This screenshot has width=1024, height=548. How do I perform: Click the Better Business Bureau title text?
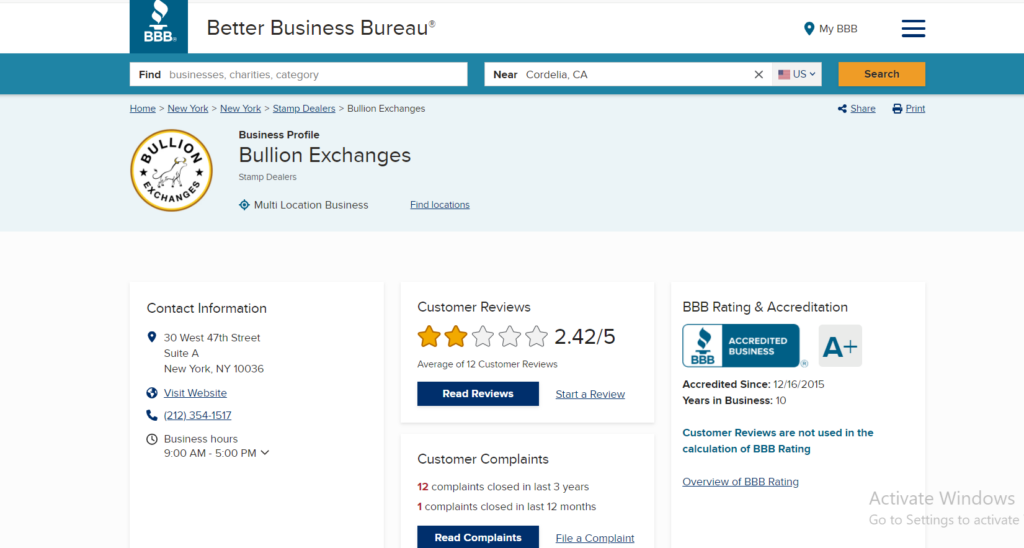[x=321, y=27]
